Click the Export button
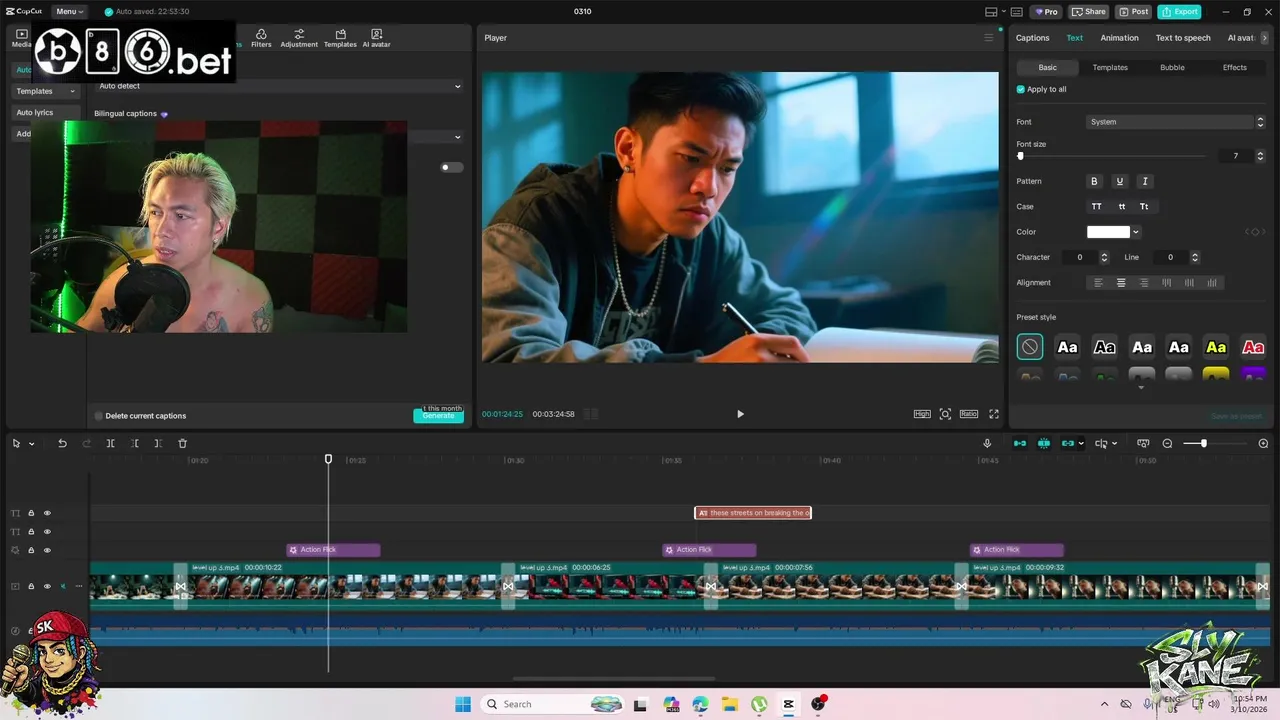Viewport: 1280px width, 720px height. 1179,12
